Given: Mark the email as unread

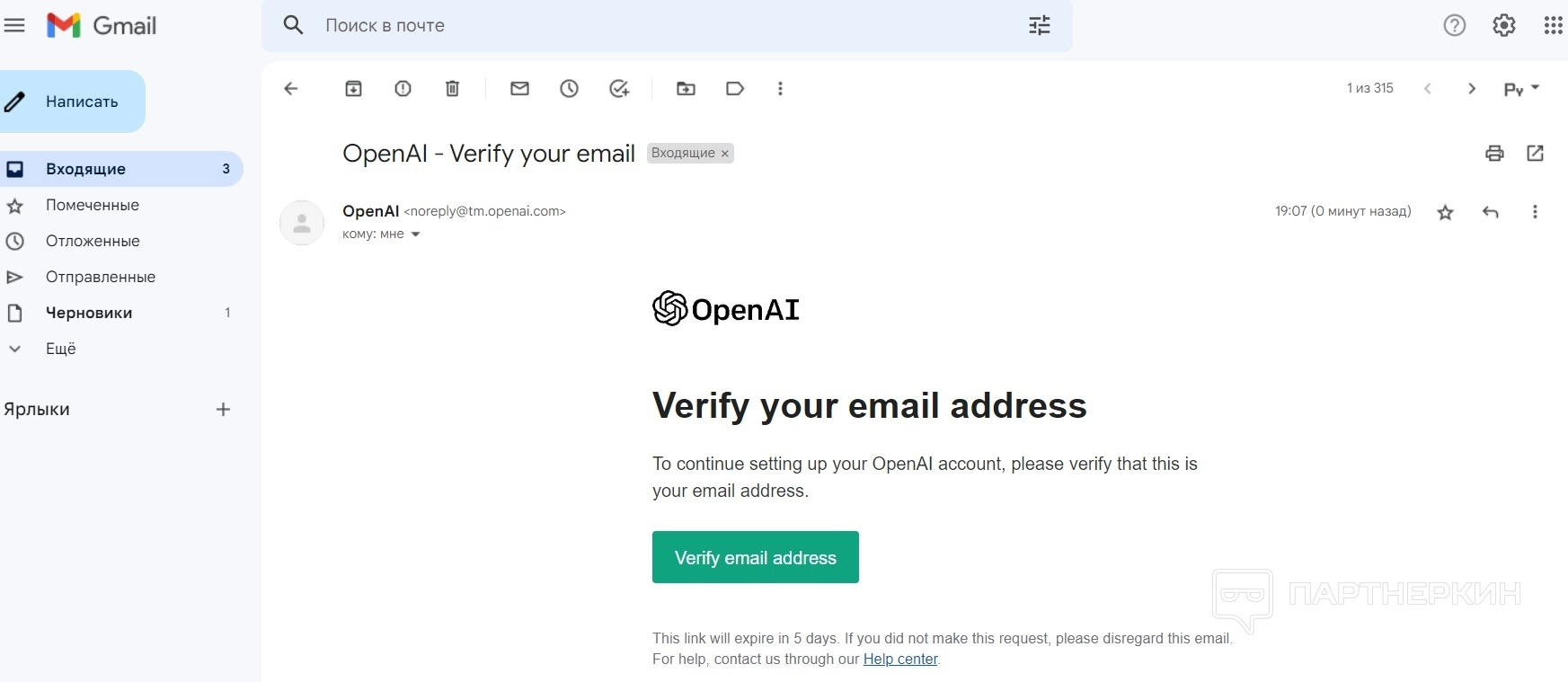Looking at the screenshot, I should point(519,88).
